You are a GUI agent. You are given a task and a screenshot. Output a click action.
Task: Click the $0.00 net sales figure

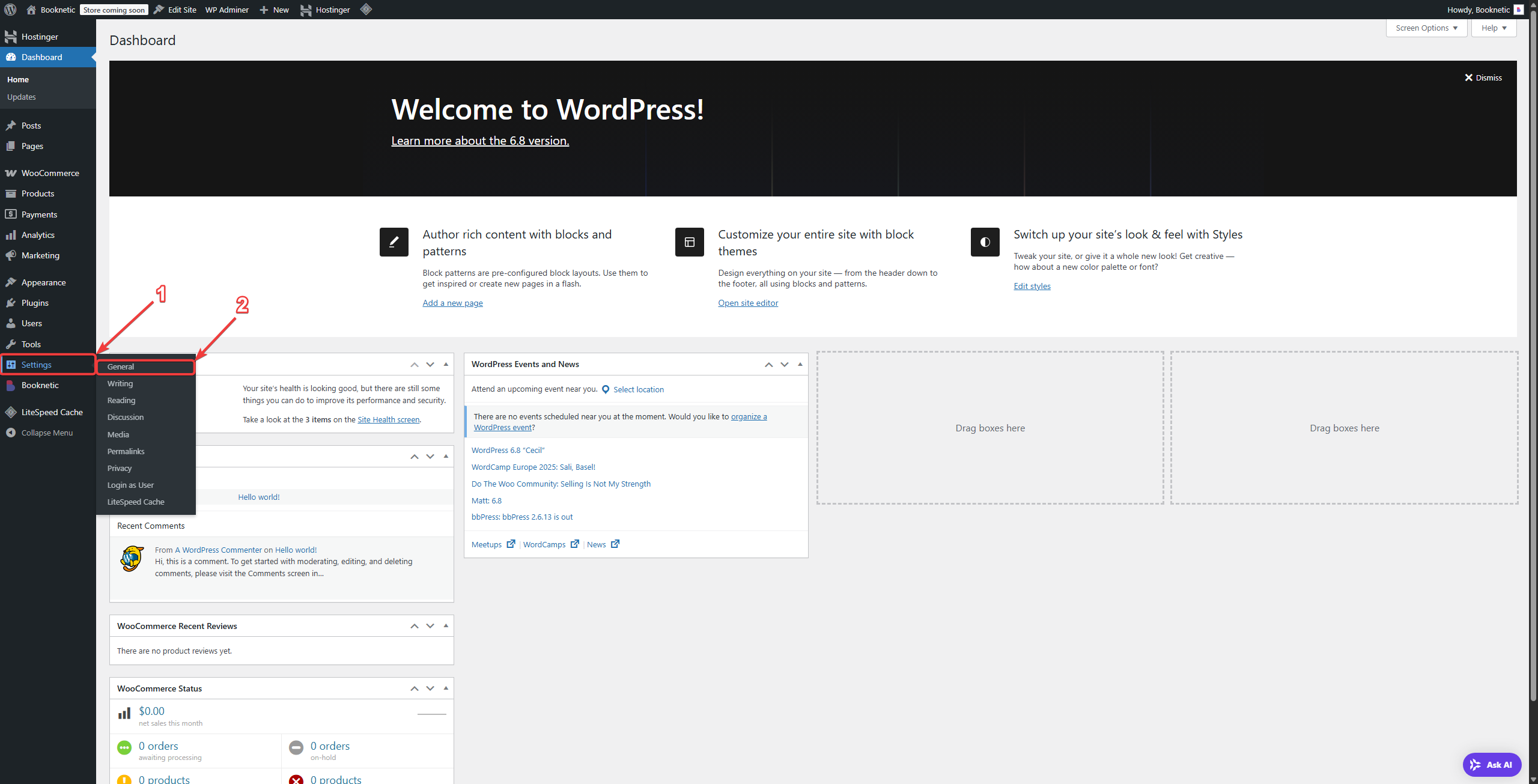(151, 711)
